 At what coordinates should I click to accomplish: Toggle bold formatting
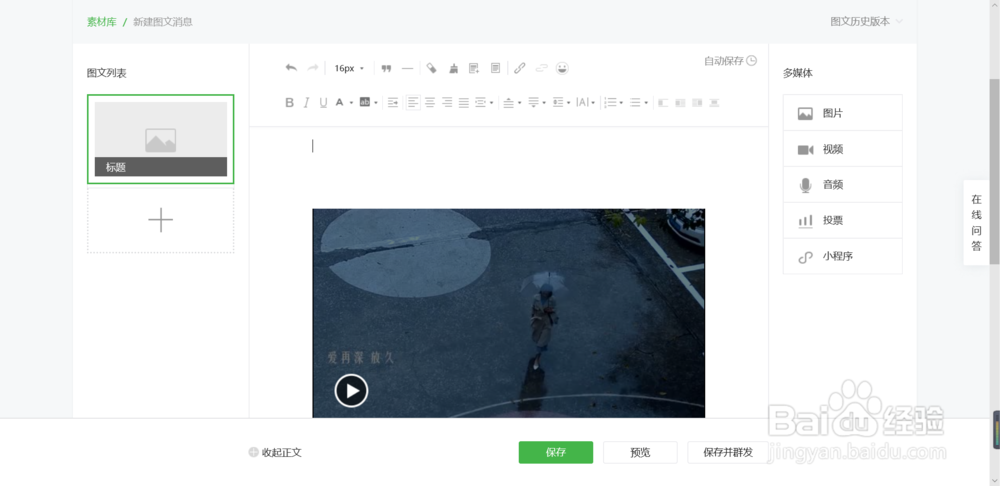[290, 102]
